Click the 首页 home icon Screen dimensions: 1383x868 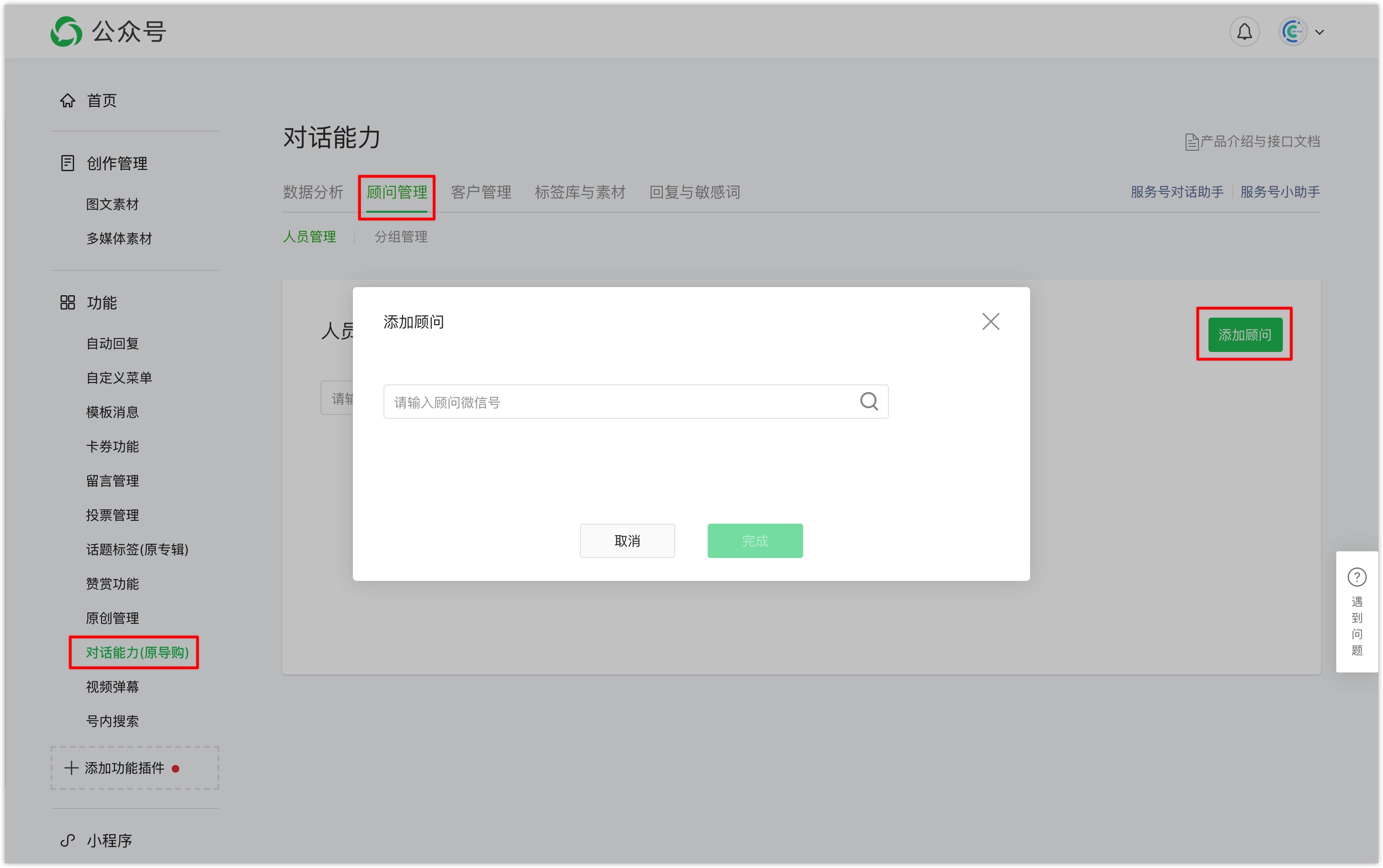[68, 101]
